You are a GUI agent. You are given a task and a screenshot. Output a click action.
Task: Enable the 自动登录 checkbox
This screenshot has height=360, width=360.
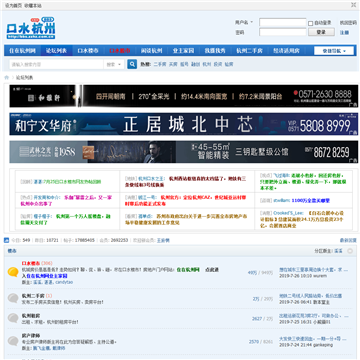click(311, 23)
